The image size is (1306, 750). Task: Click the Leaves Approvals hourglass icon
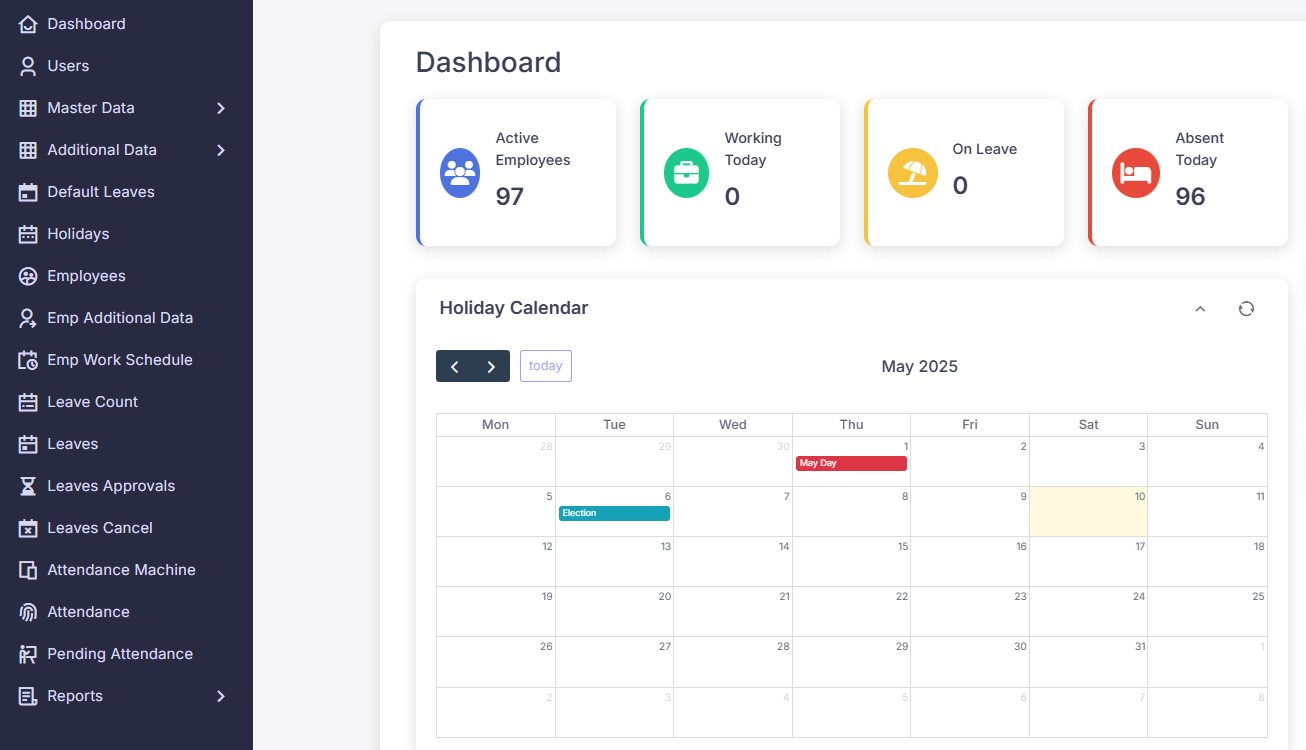[27, 486]
